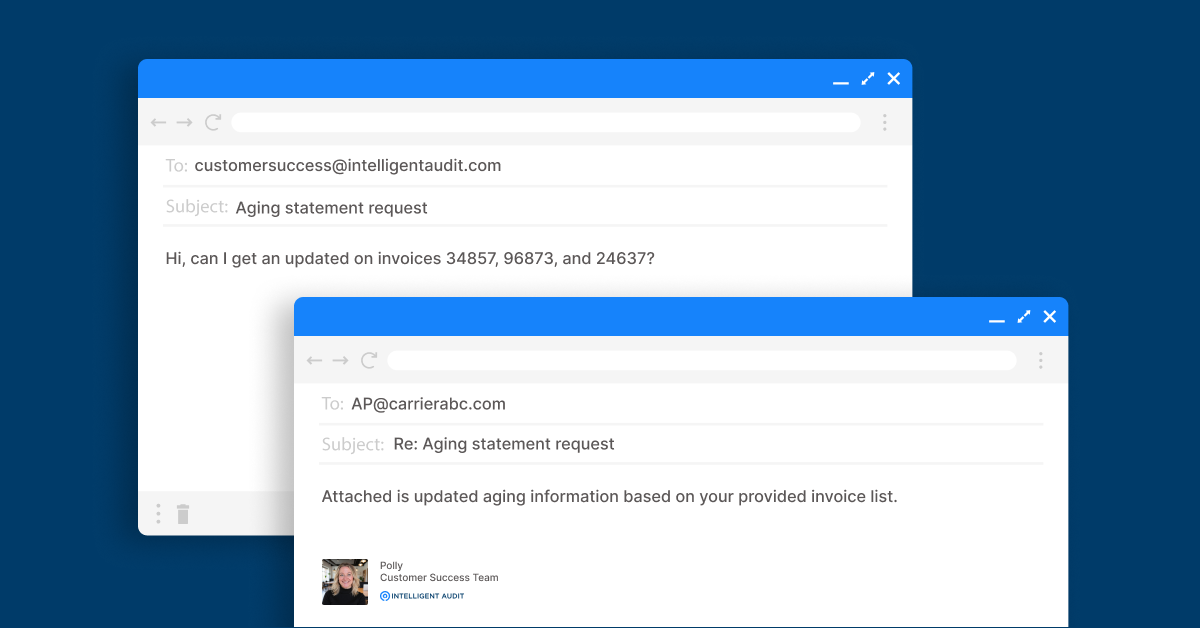This screenshot has width=1200, height=628.
Task: Close the front reply window
Action: (1050, 316)
